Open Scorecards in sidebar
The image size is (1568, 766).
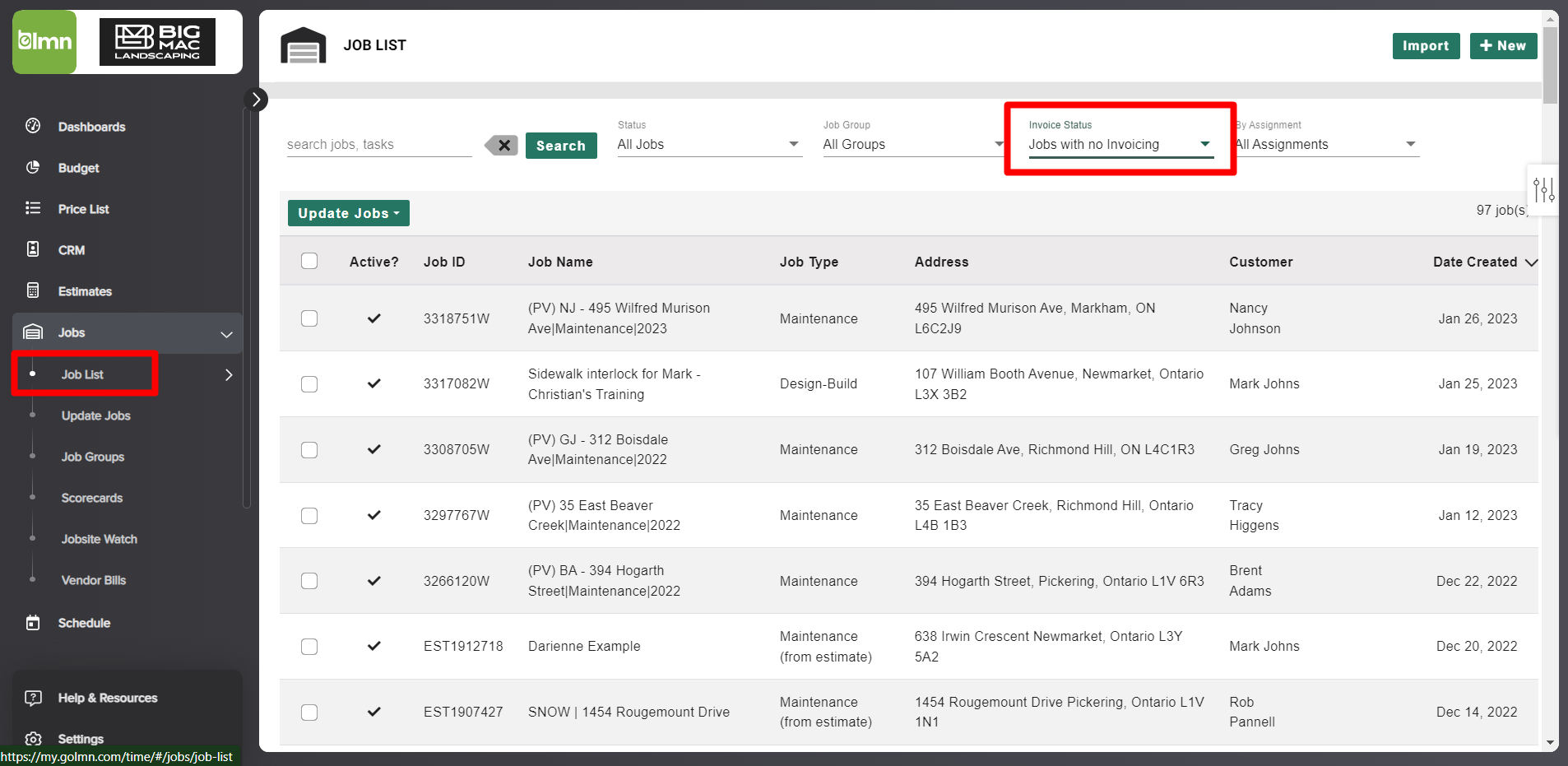91,498
